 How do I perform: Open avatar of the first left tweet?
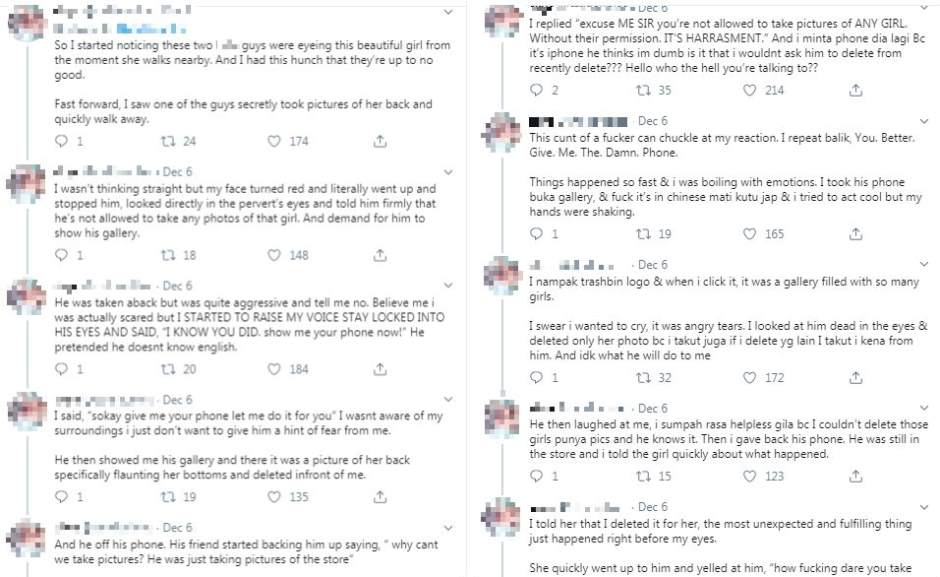[x=25, y=22]
